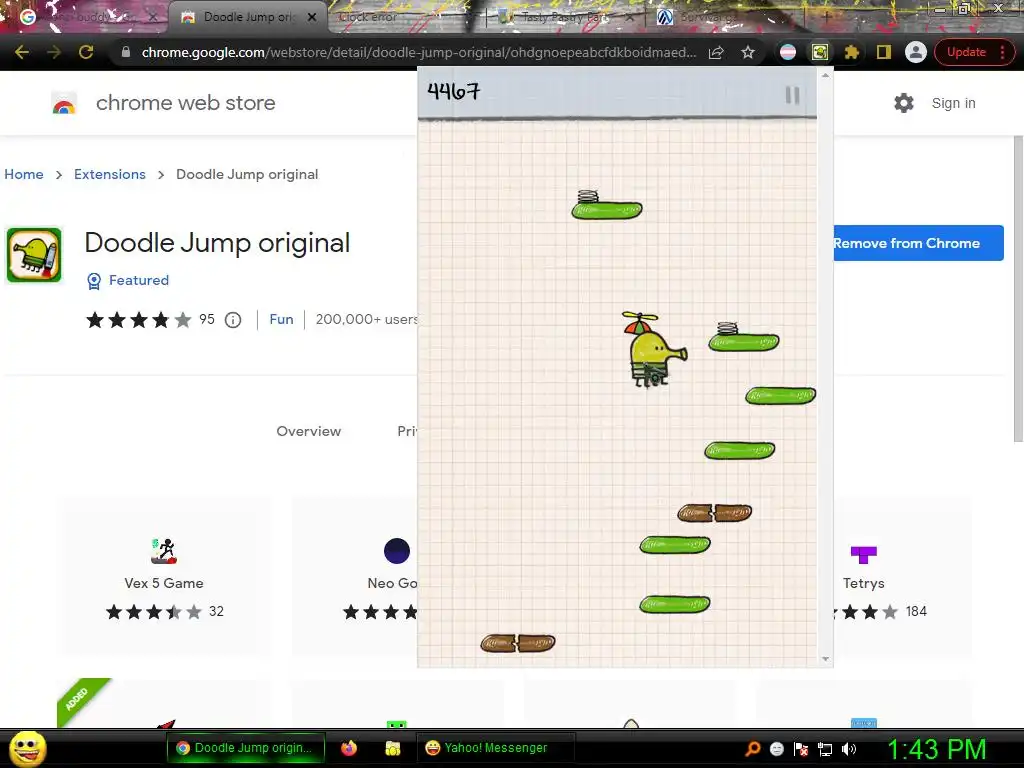Click Remove from Chrome button
The image size is (1024, 768).
click(918, 243)
